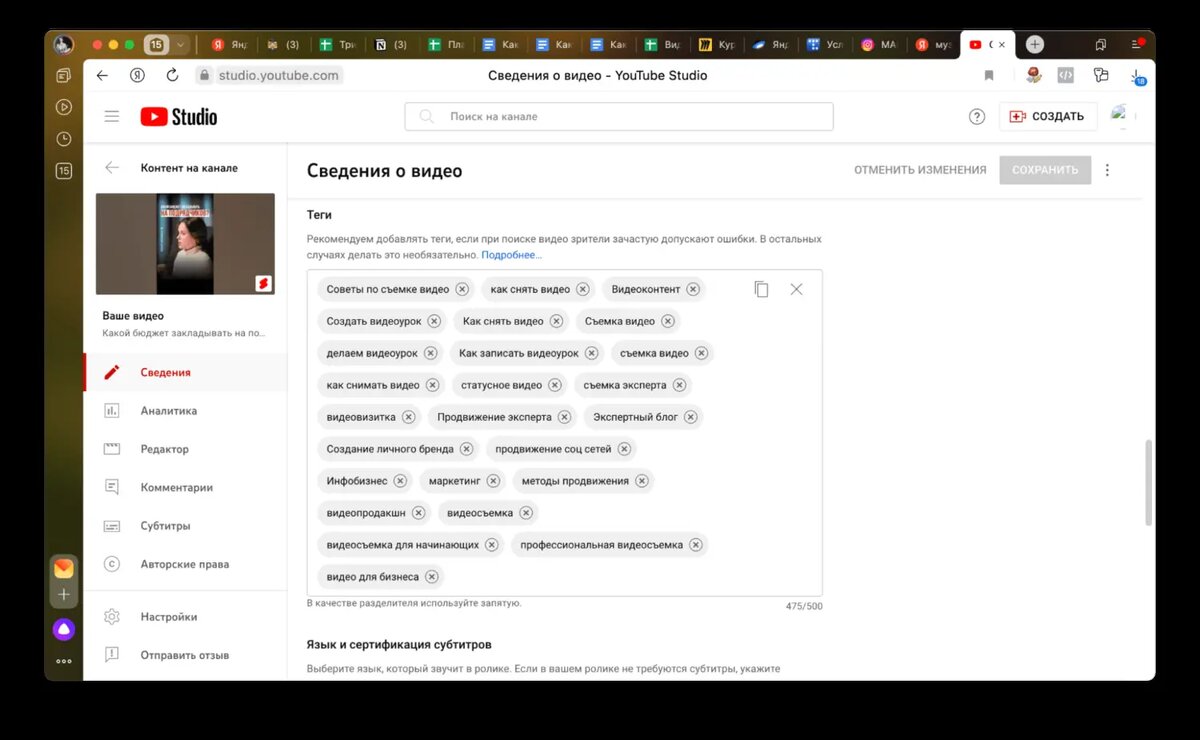Click the СОЗДАТЬ button
Image resolution: width=1200 pixels, height=740 pixels.
(x=1048, y=116)
